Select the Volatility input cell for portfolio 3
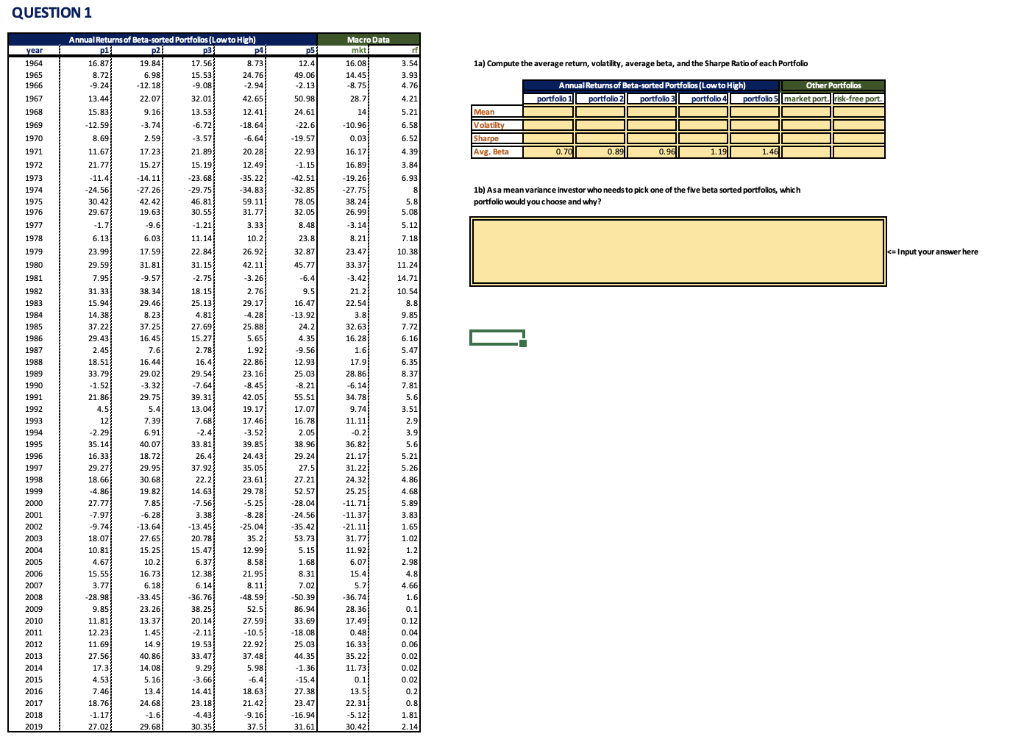Image resolution: width=1024 pixels, height=756 pixels. tap(651, 125)
